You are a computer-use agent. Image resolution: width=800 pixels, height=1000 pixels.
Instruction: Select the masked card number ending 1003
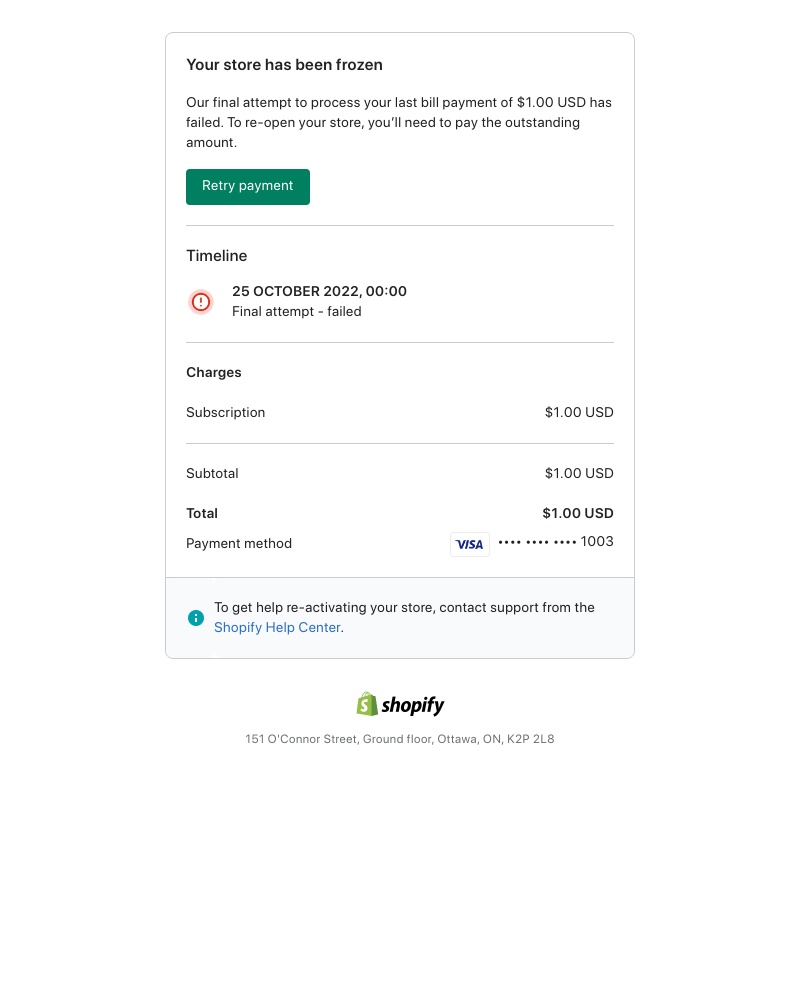tap(556, 542)
